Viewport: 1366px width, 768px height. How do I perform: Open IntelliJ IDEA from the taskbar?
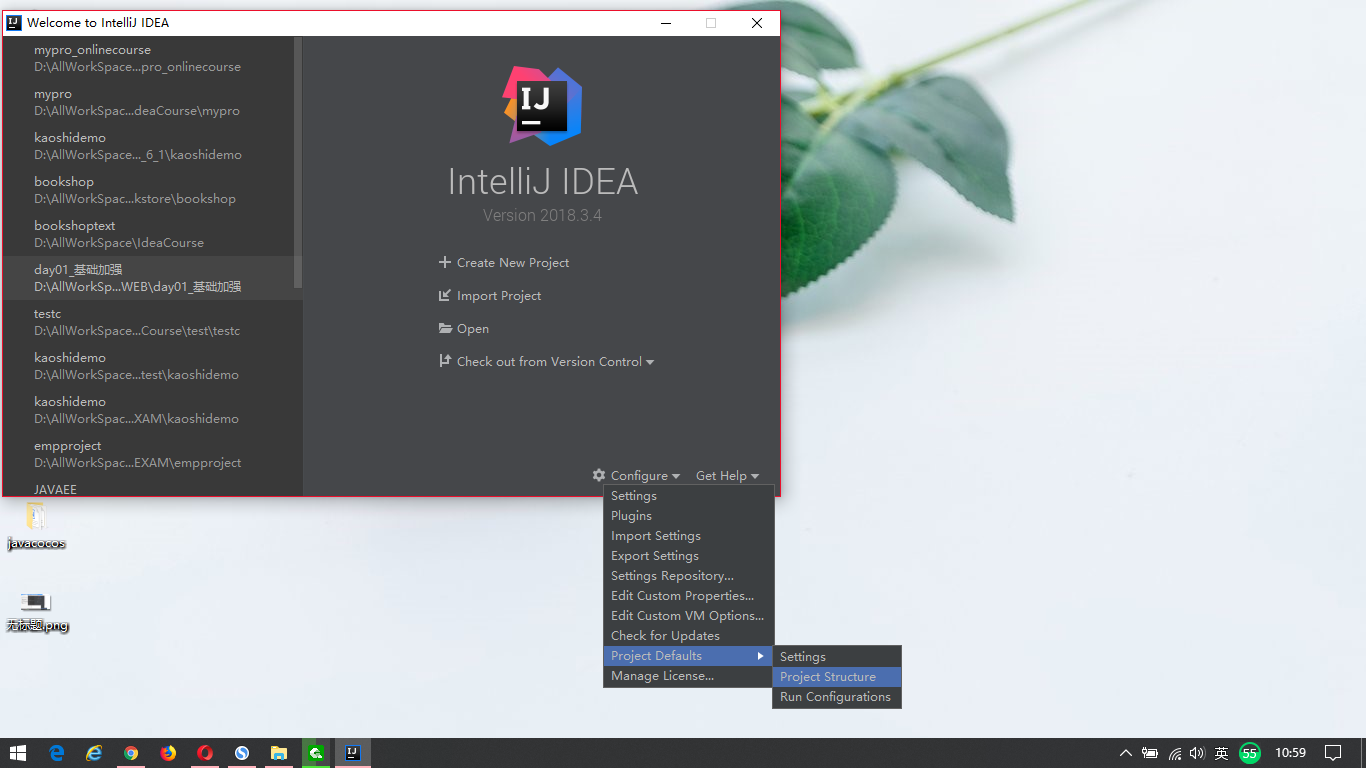[x=353, y=752]
